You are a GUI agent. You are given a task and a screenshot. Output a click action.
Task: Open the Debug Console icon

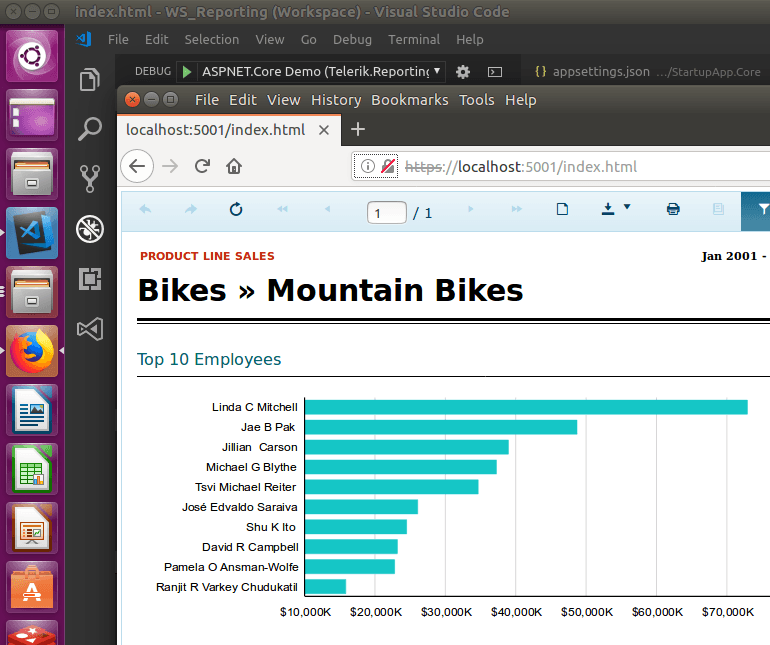[495, 72]
